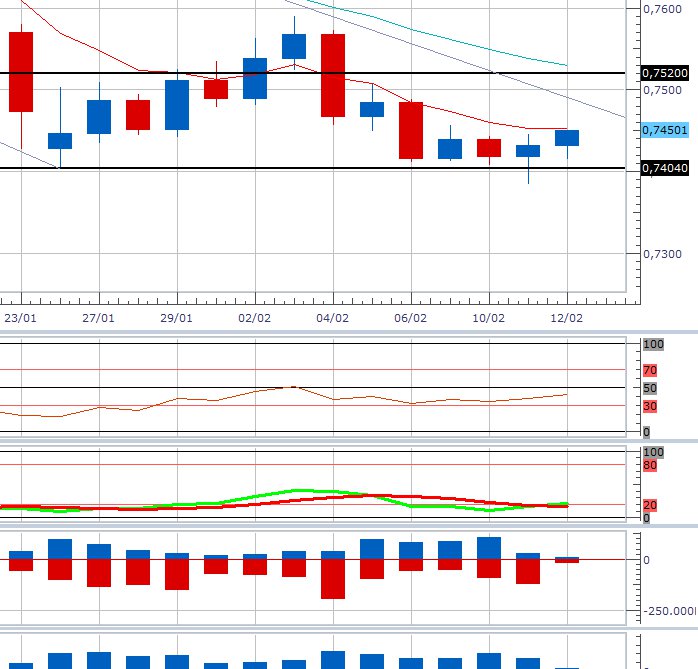Click the large red candle on 04/02
Viewport: 698px width, 669px height.
[333, 75]
